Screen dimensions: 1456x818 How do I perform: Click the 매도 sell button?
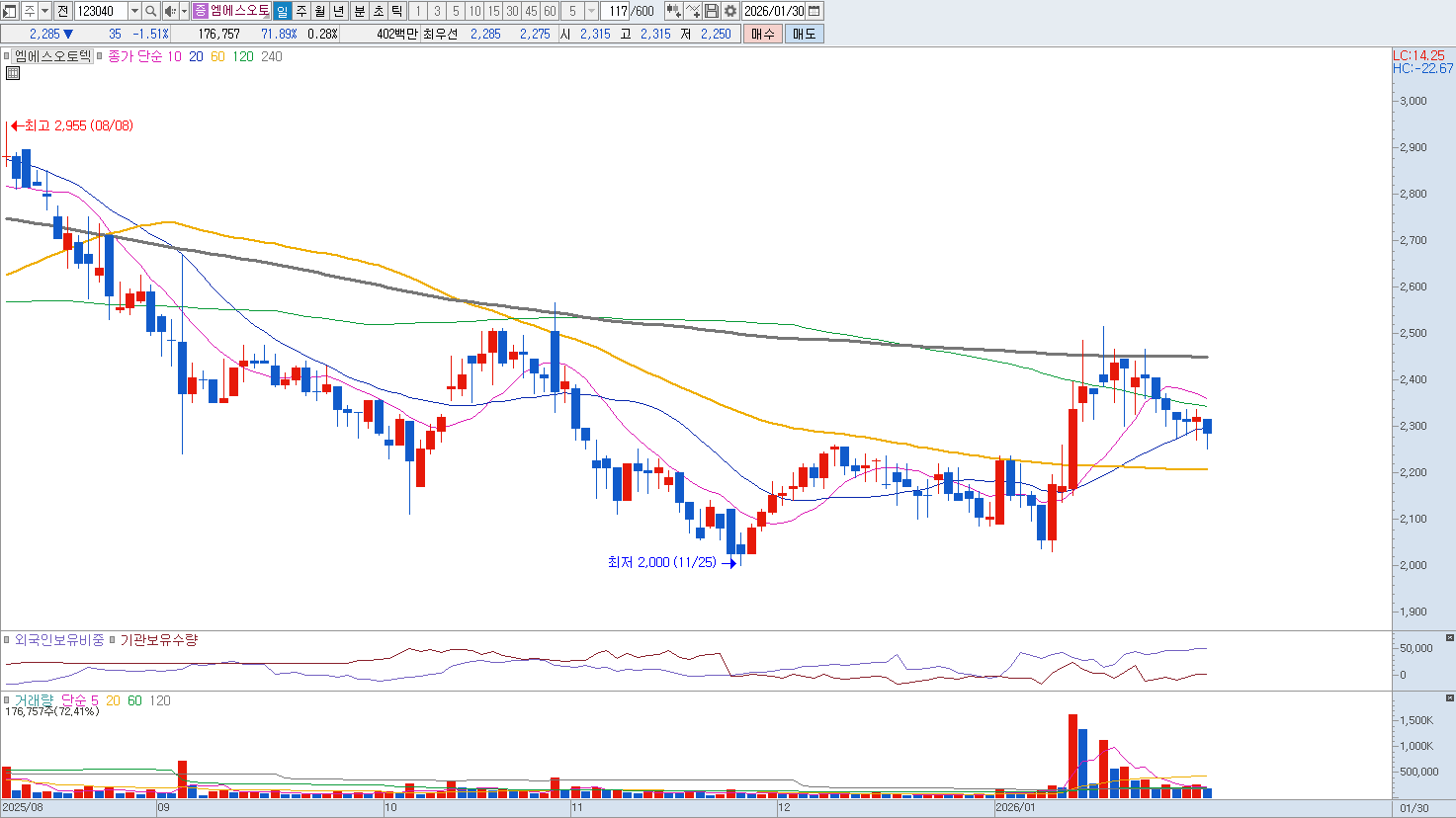pyautogui.click(x=804, y=34)
